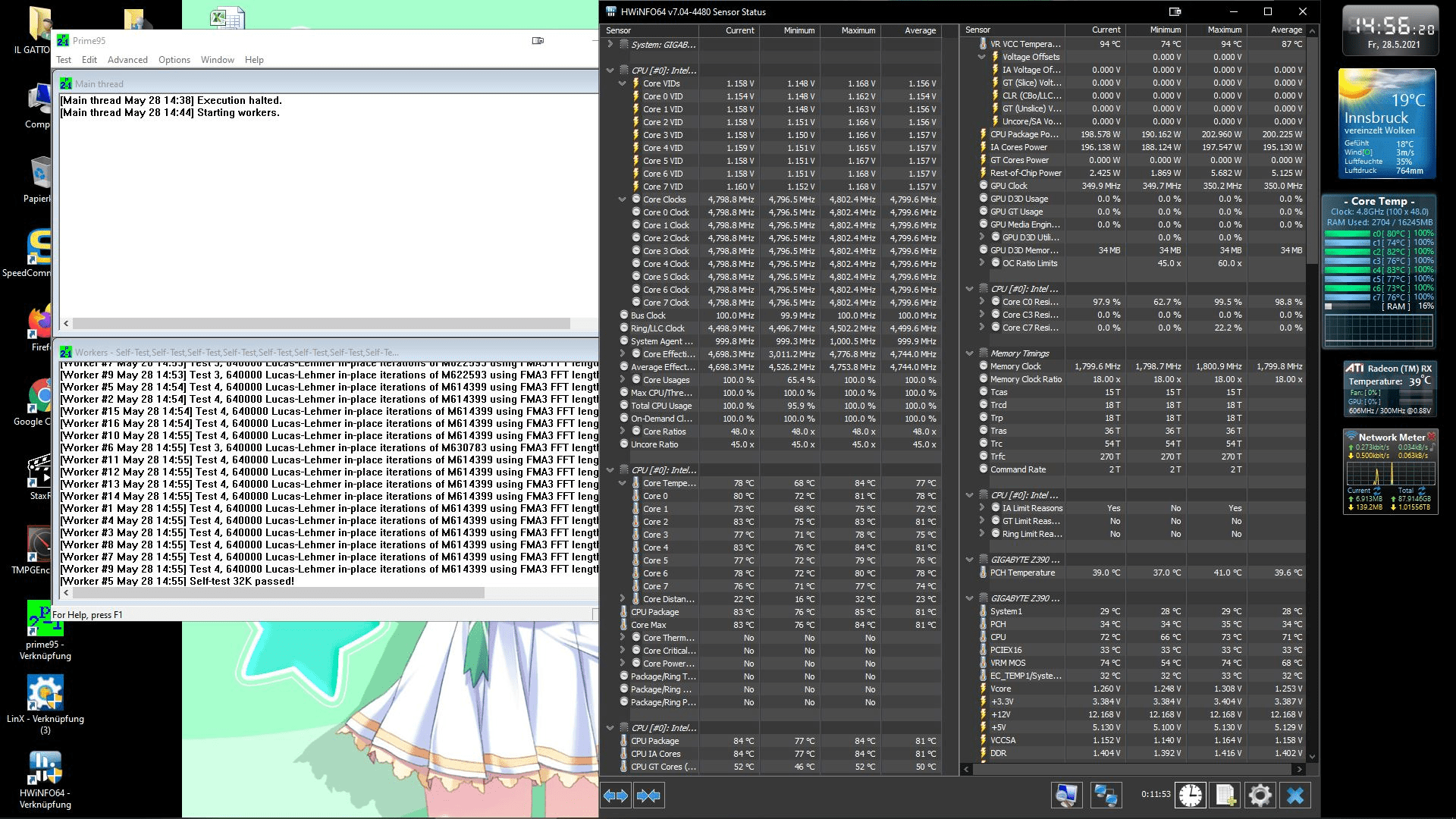
Task: Click HWiNFO right pane vertical scrollbar
Action: coord(1313,152)
